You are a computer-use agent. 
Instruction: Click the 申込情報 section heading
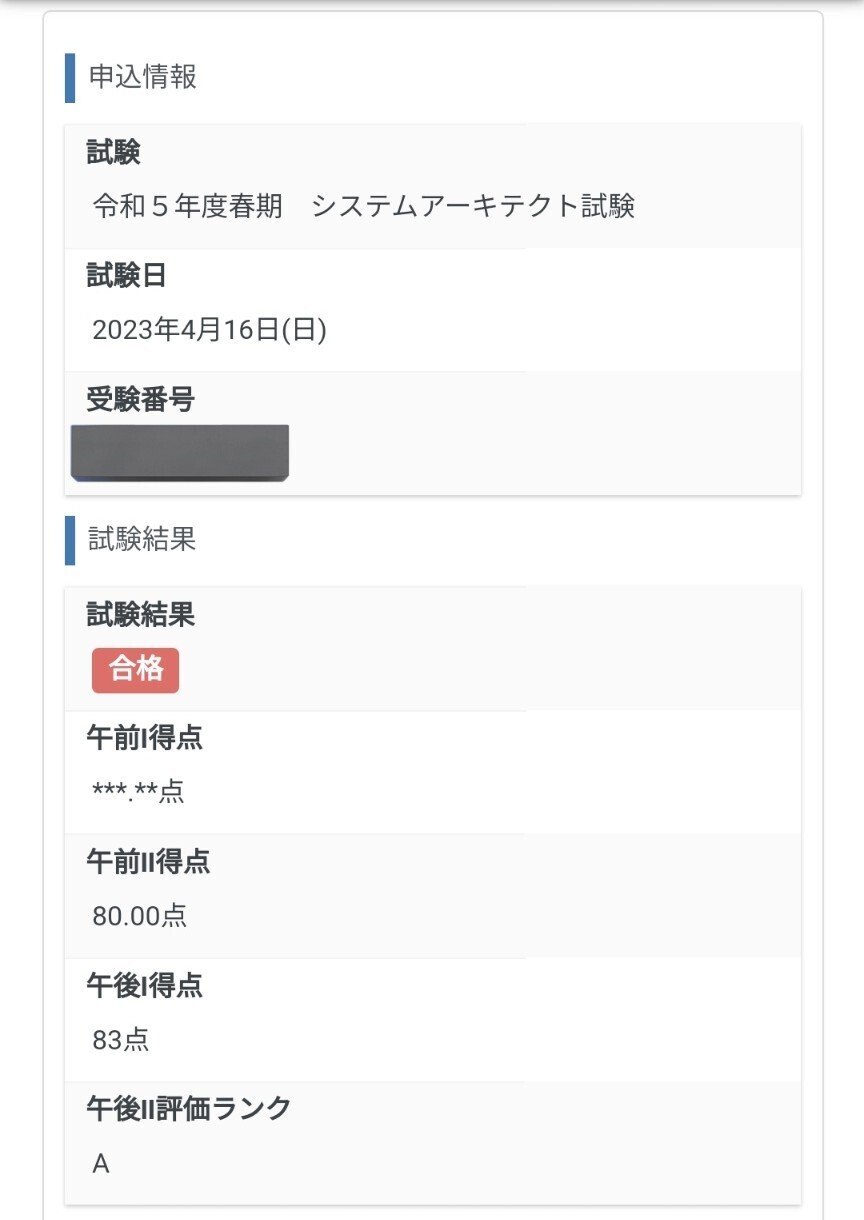[x=143, y=77]
